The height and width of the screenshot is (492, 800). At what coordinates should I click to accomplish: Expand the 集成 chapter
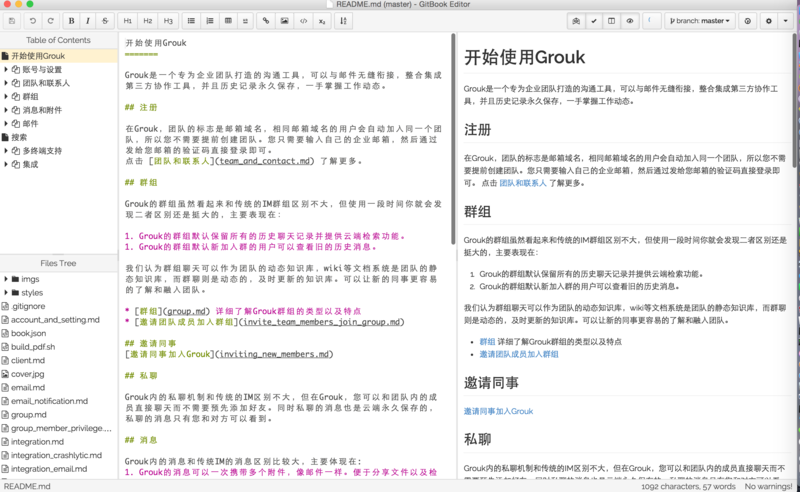coord(6,164)
